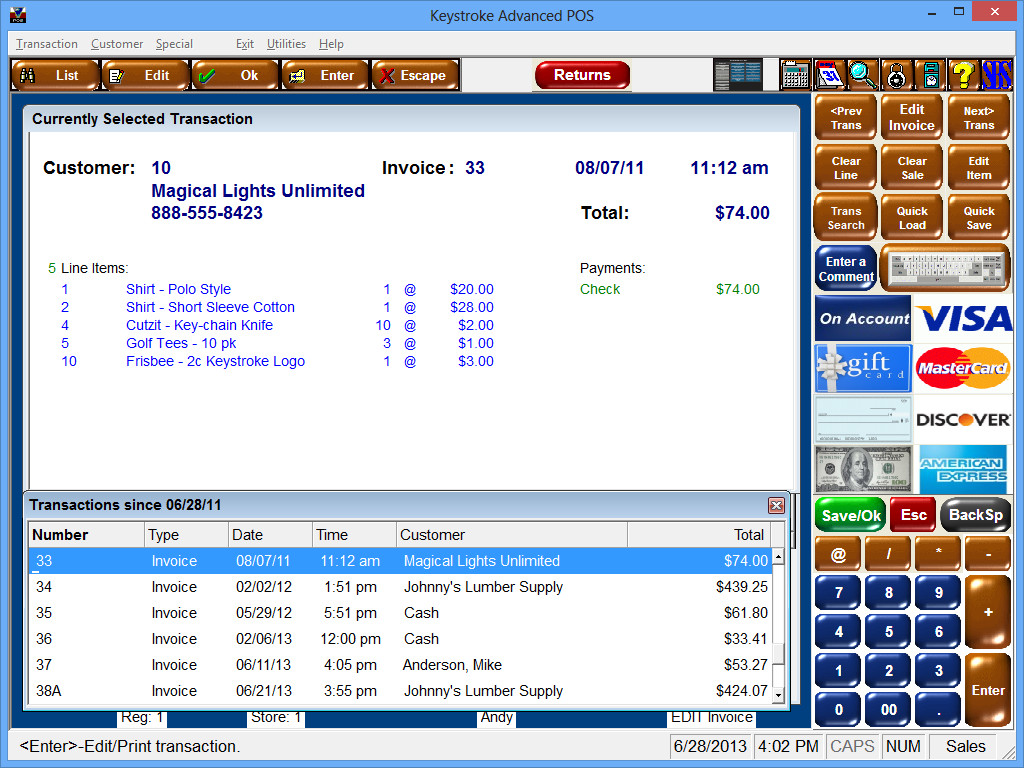Select invoice 37 Anderson, Mike row
The height and width of the screenshot is (768, 1024).
(400, 665)
